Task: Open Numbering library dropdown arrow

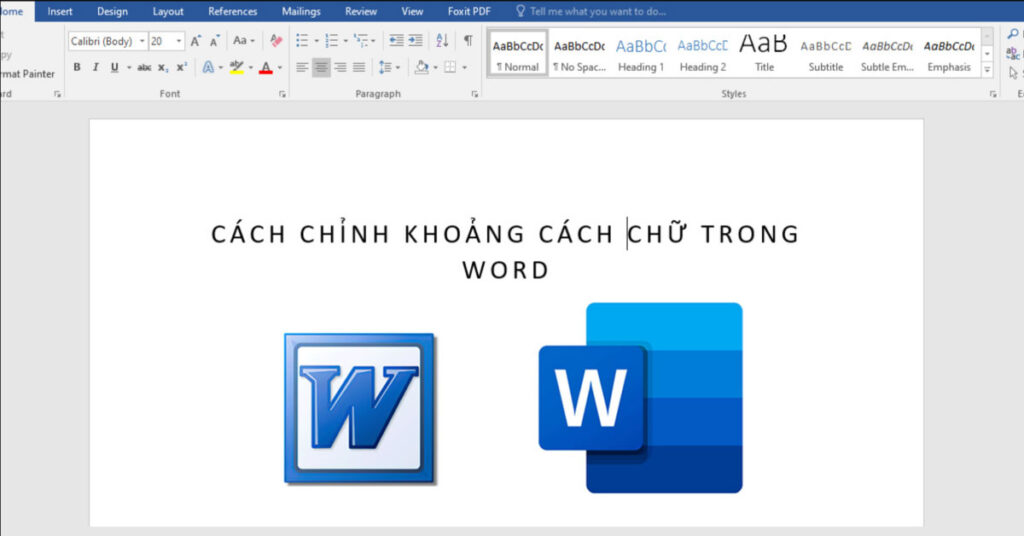Action: pos(345,41)
